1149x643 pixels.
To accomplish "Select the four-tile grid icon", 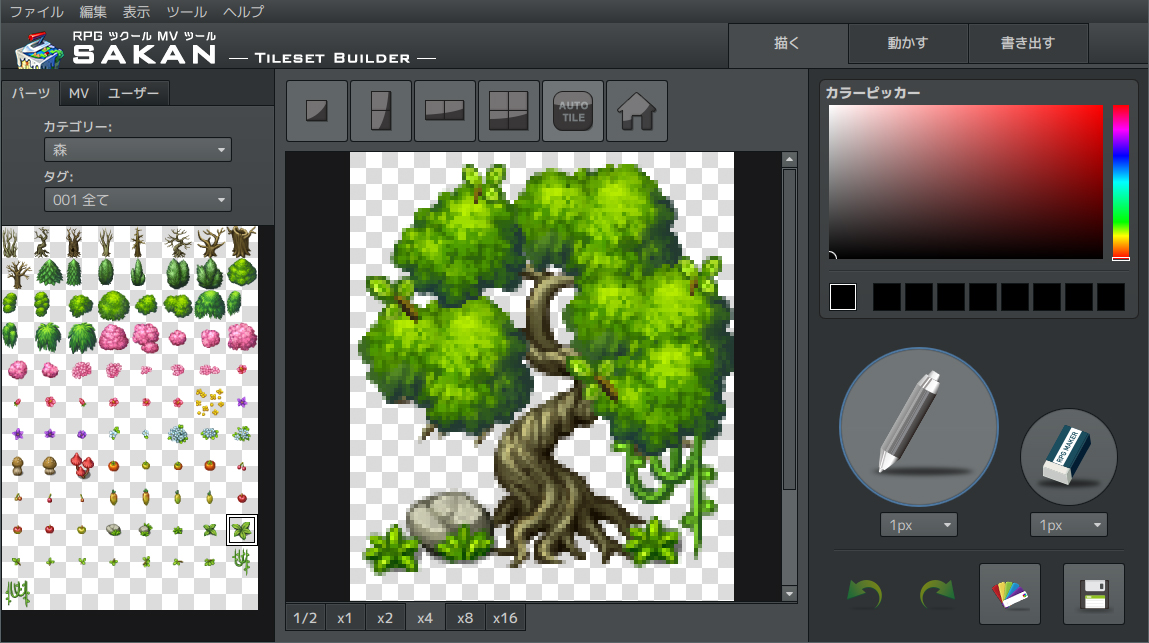I will tap(509, 111).
